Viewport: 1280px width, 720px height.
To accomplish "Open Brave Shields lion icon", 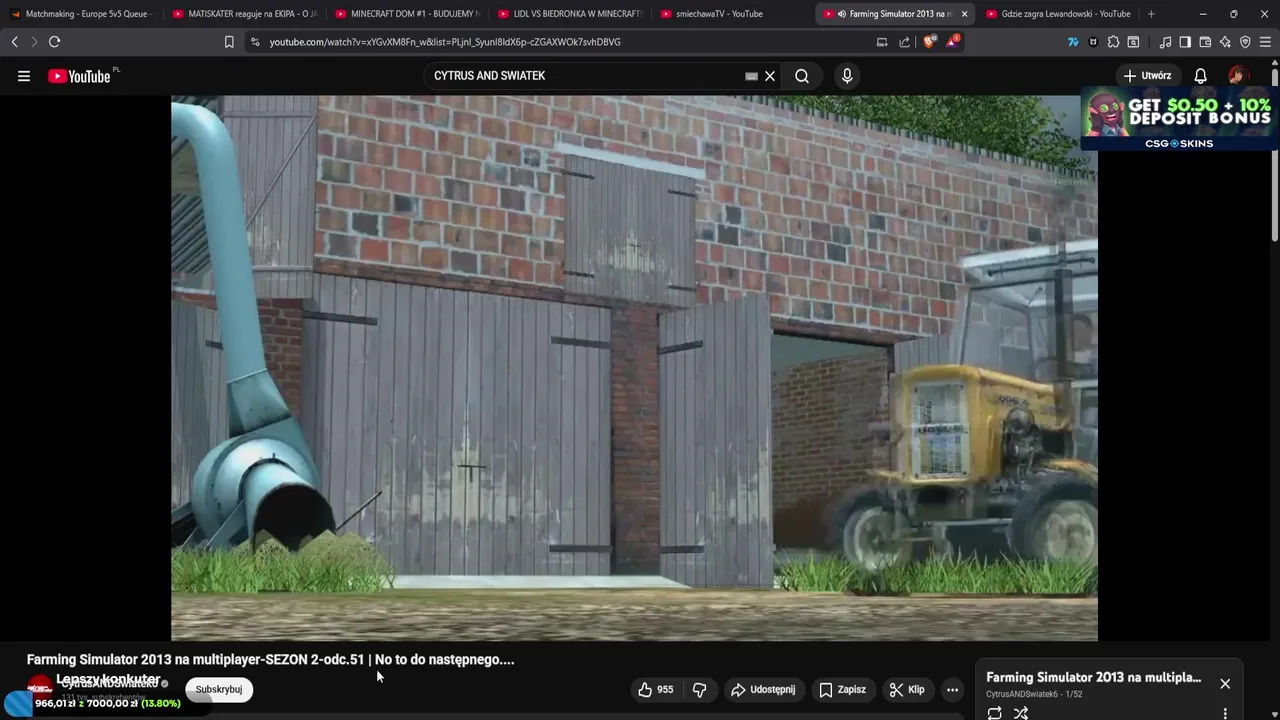I will point(929,42).
